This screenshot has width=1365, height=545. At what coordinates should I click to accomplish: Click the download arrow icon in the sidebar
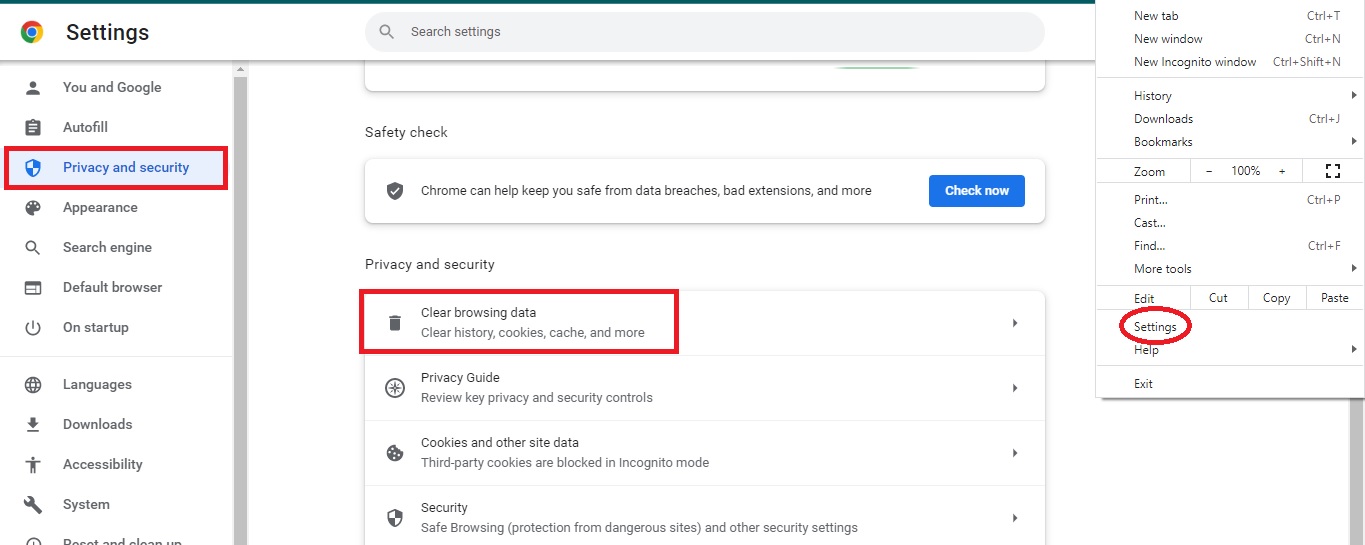coord(33,424)
